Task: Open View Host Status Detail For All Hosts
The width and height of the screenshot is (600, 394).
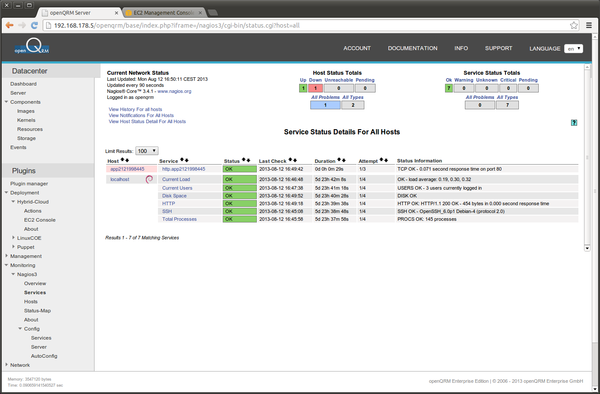Action: point(147,122)
